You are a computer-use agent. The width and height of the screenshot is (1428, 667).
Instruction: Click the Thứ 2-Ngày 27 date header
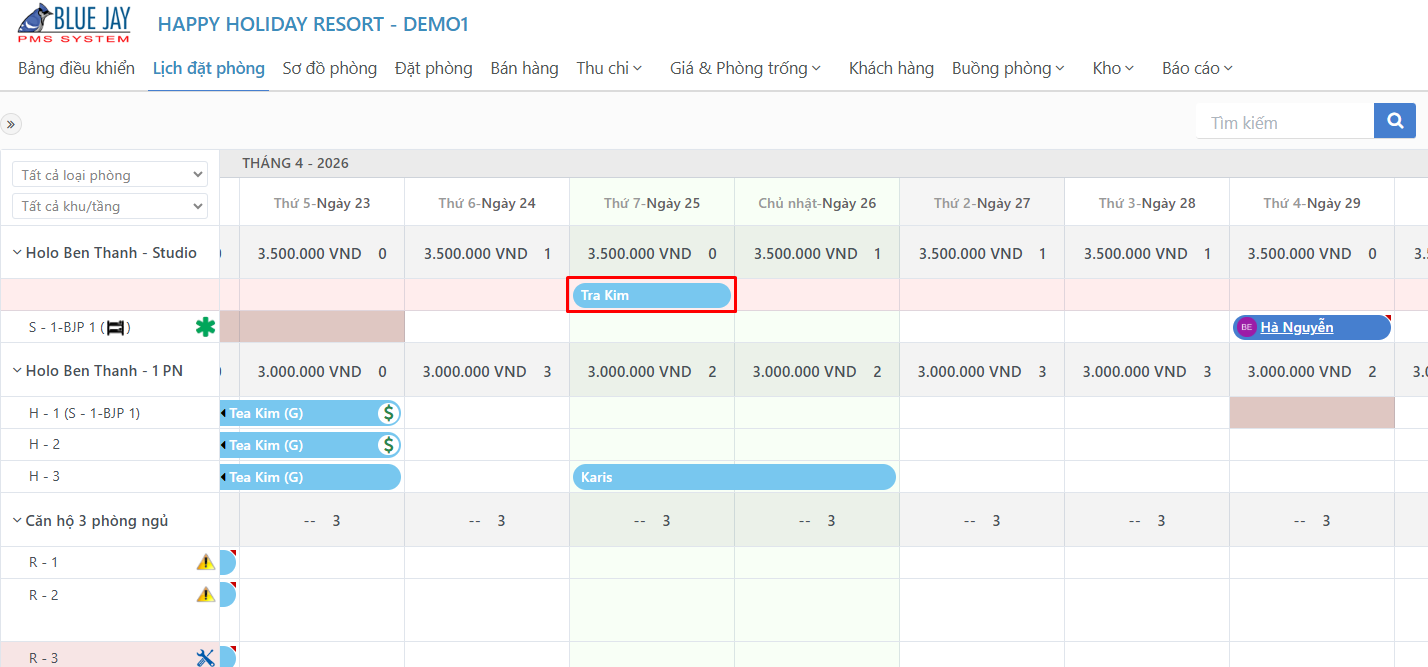[x=982, y=203]
